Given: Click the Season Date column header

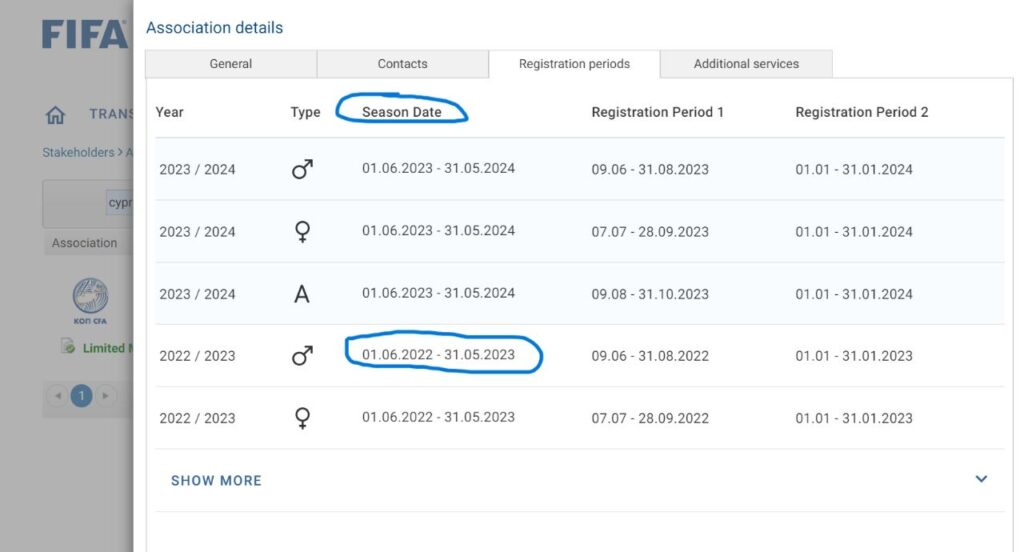Looking at the screenshot, I should [401, 112].
